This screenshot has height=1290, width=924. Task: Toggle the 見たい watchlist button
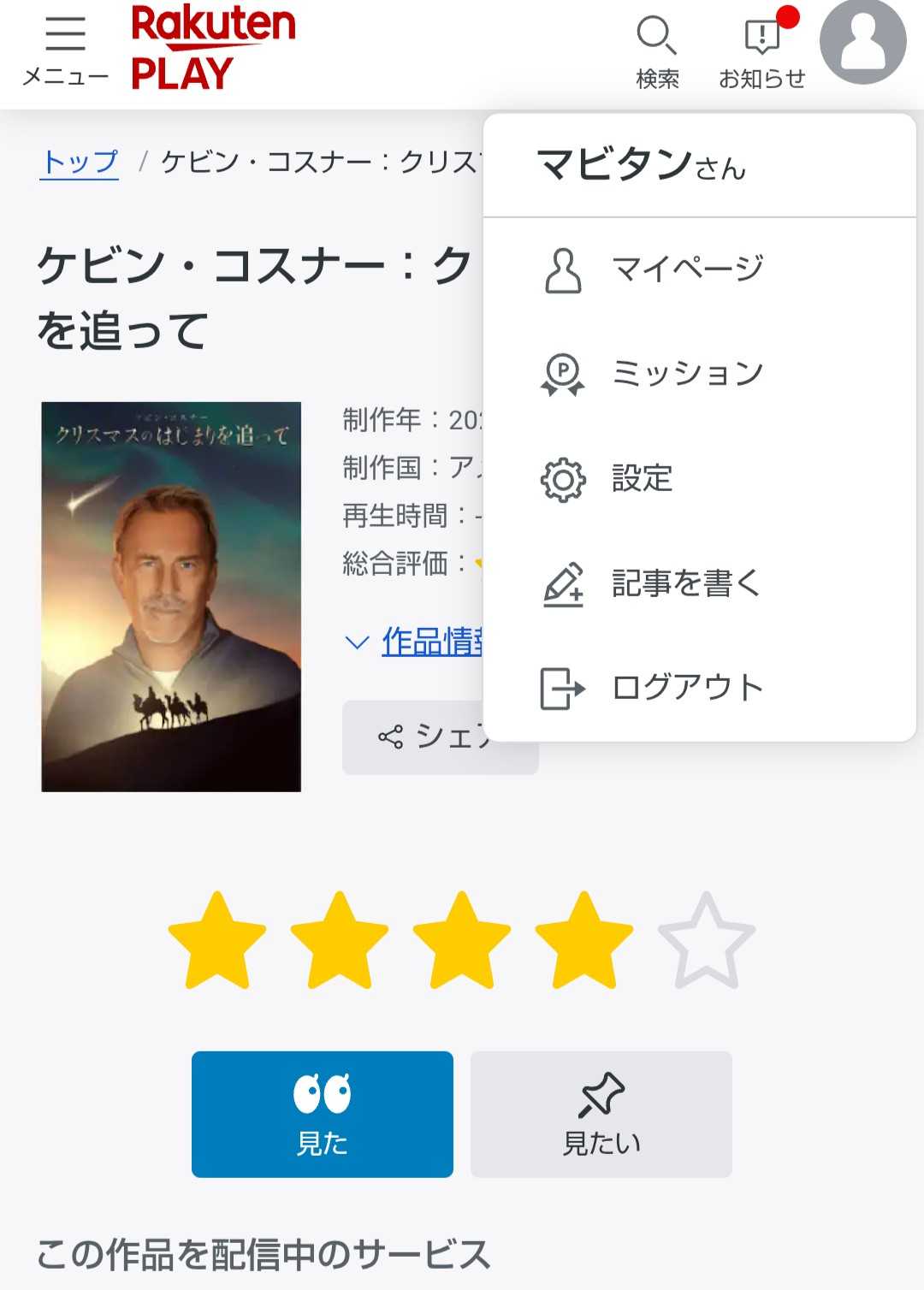[x=601, y=1114]
